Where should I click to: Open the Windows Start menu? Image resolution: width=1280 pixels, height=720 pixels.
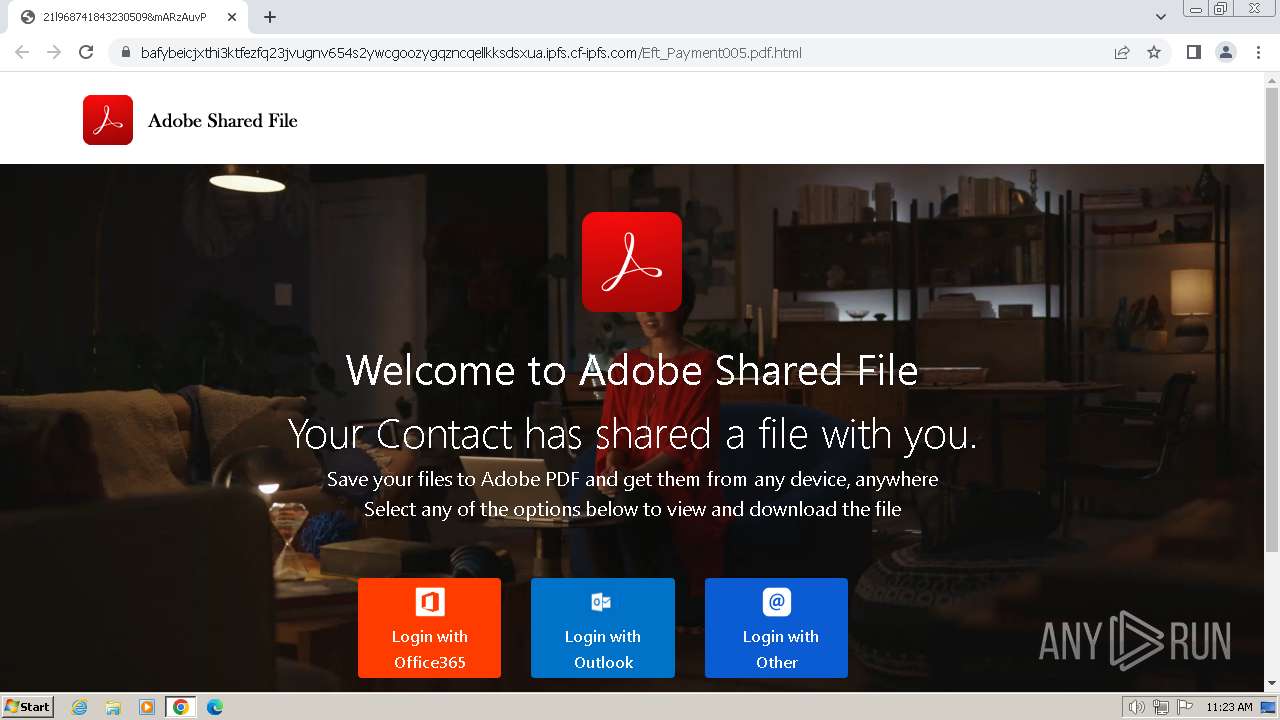[27, 706]
